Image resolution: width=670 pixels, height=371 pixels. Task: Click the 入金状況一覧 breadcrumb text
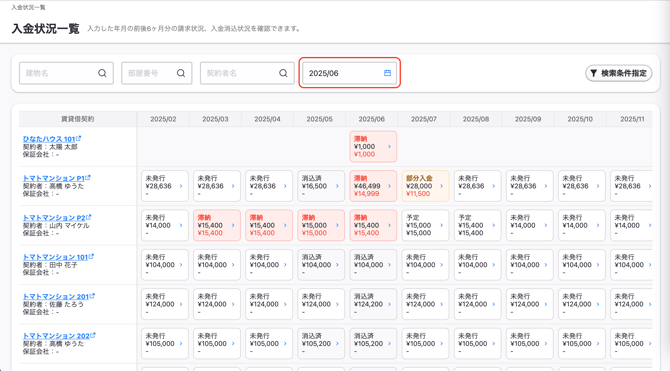tap(28, 7)
